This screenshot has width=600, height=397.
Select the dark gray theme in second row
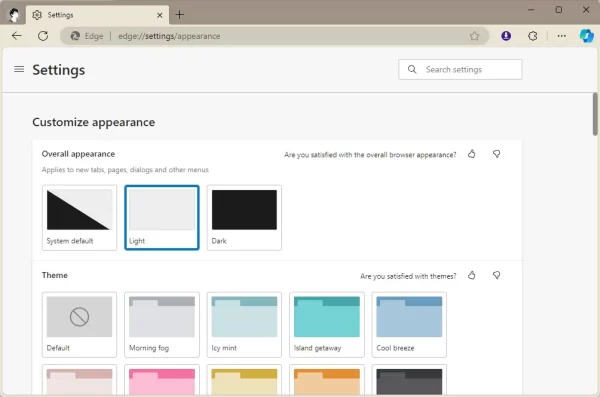pyautogui.click(x=409, y=380)
